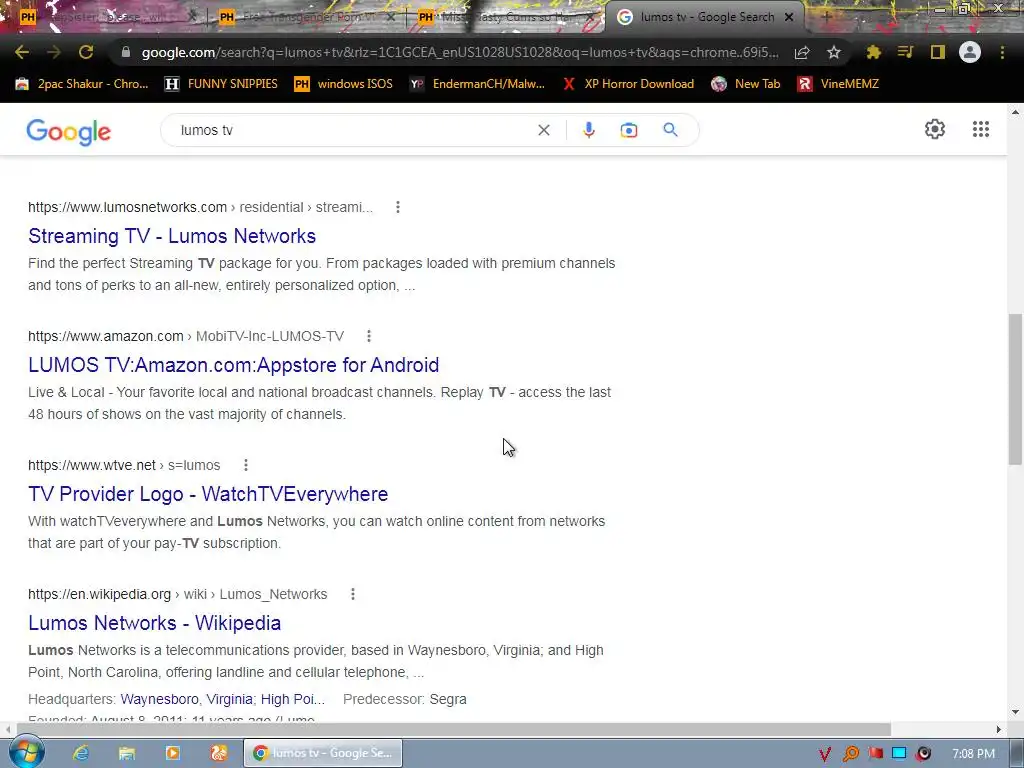This screenshot has width=1024, height=768.
Task: Open more options for wtve.net result
Action: tap(246, 465)
